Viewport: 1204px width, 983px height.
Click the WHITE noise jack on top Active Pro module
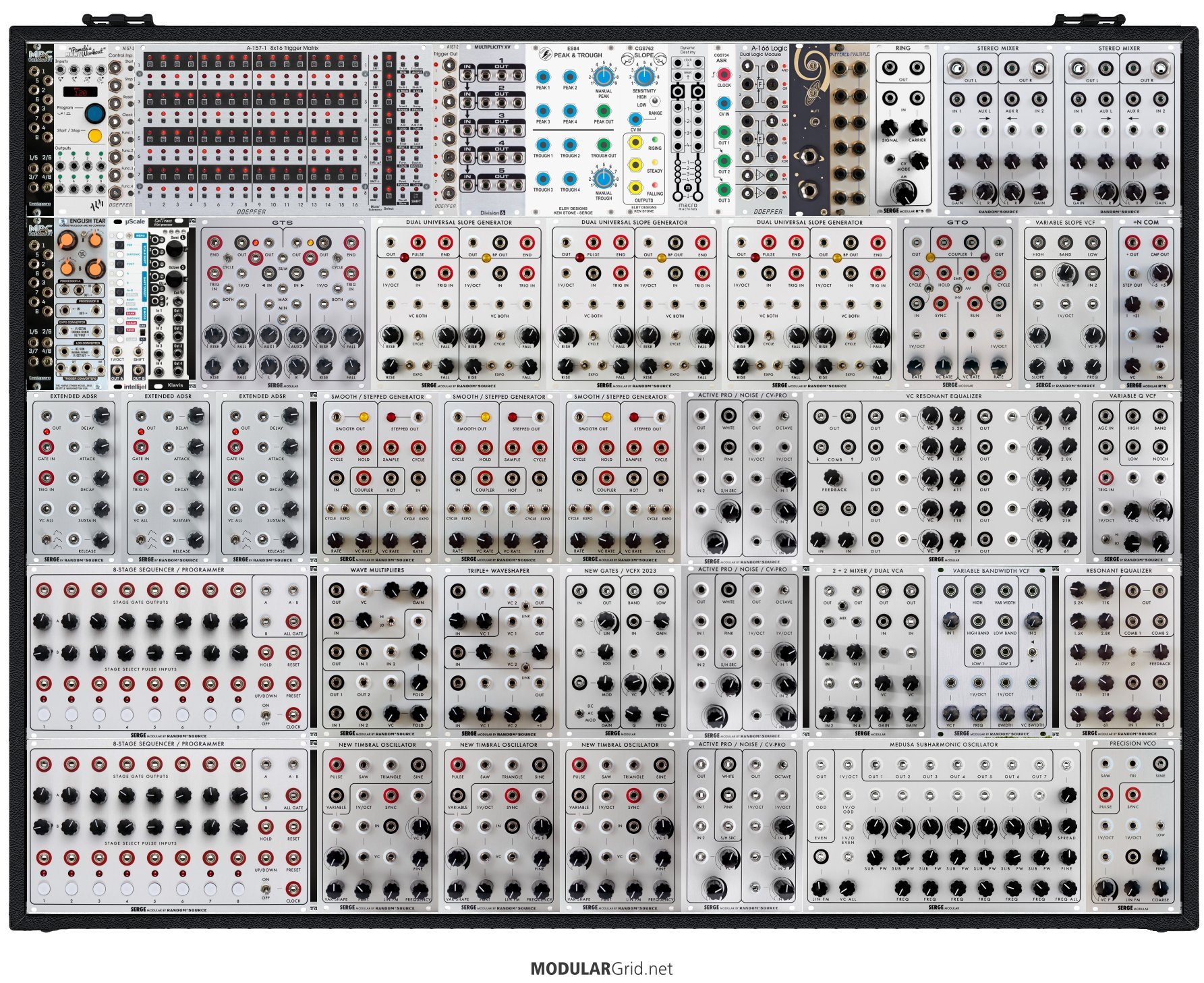point(728,415)
